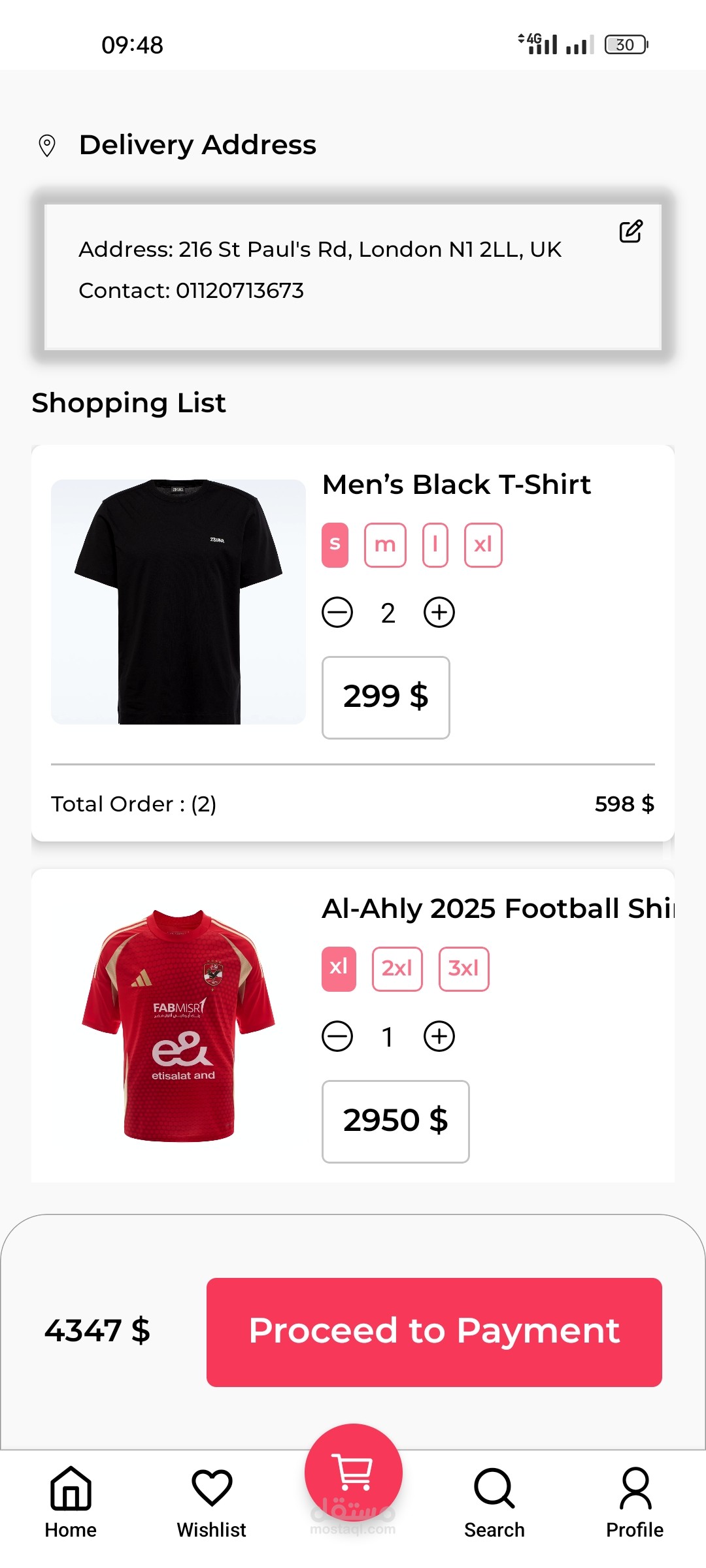
Task: Decrease Men's Black T-Shirt quantity
Action: pyautogui.click(x=337, y=613)
